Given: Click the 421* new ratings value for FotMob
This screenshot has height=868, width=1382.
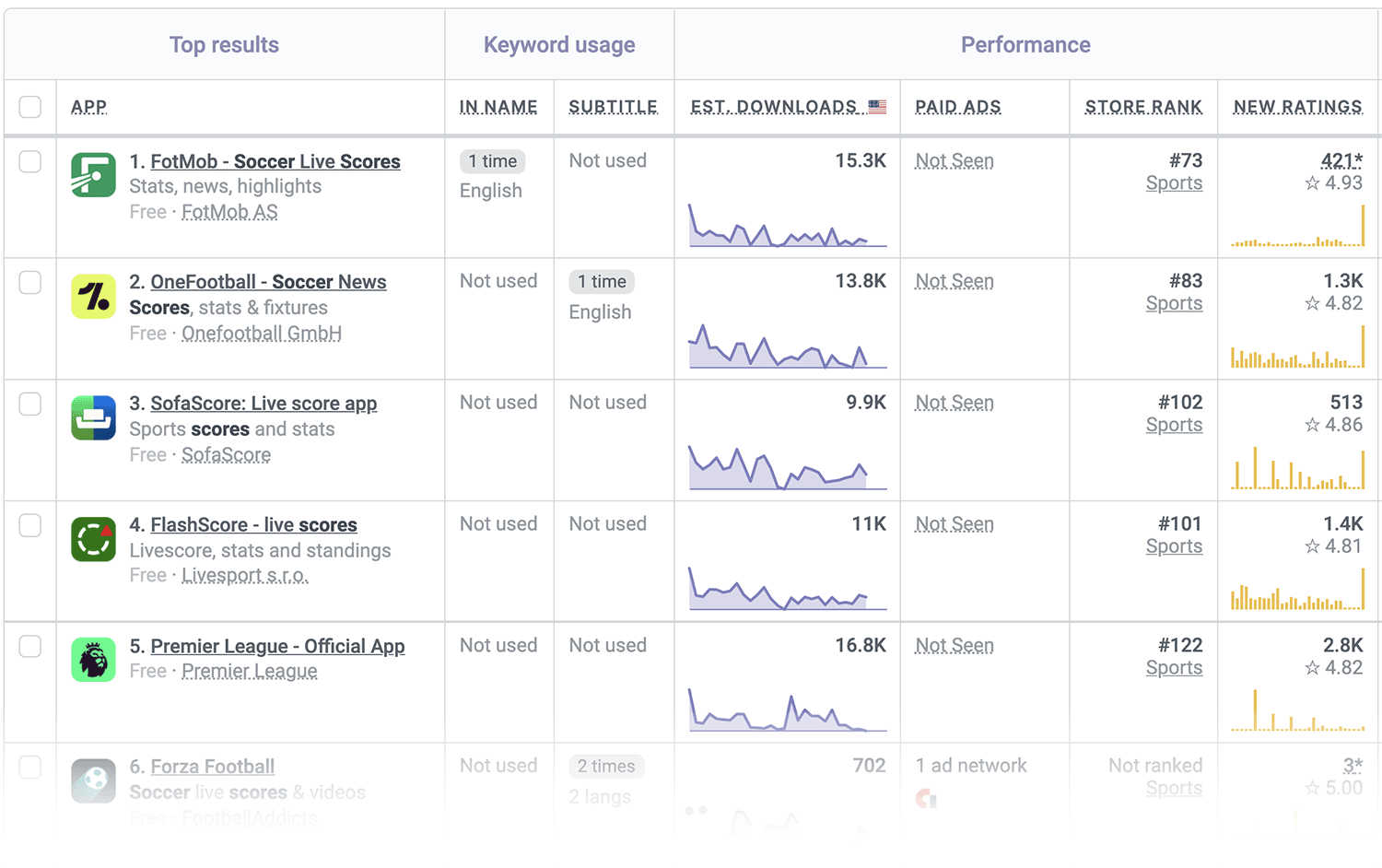Looking at the screenshot, I should 1341,161.
